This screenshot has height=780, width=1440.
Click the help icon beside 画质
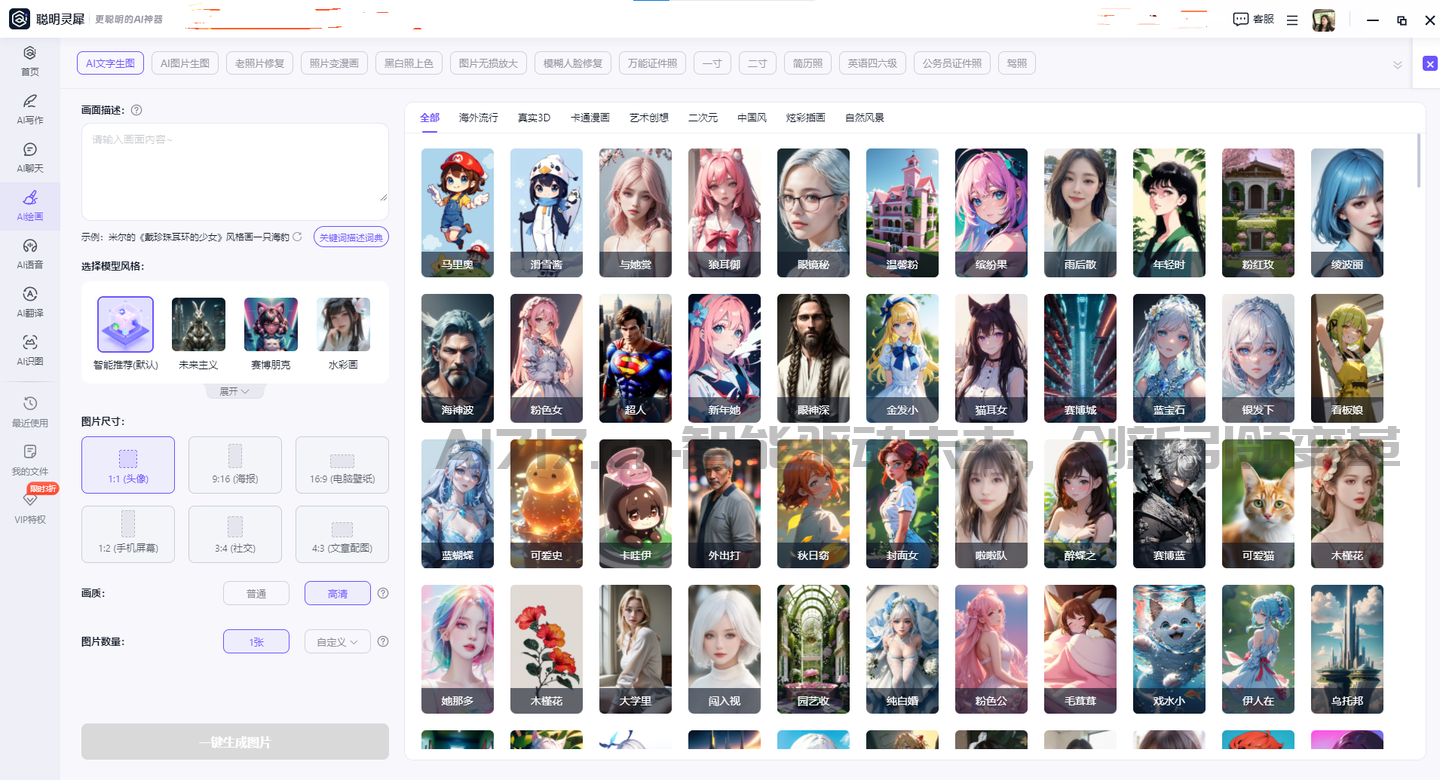[x=383, y=593]
